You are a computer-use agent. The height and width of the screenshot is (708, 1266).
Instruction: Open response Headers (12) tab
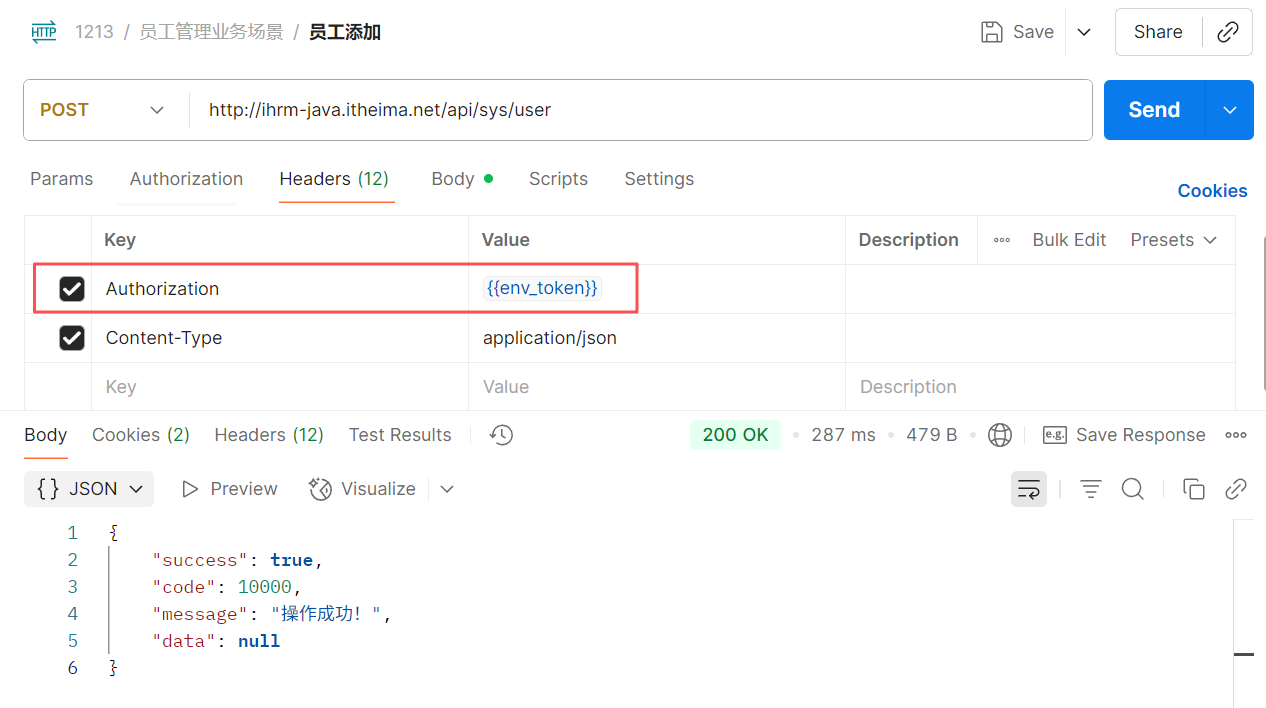click(x=269, y=435)
